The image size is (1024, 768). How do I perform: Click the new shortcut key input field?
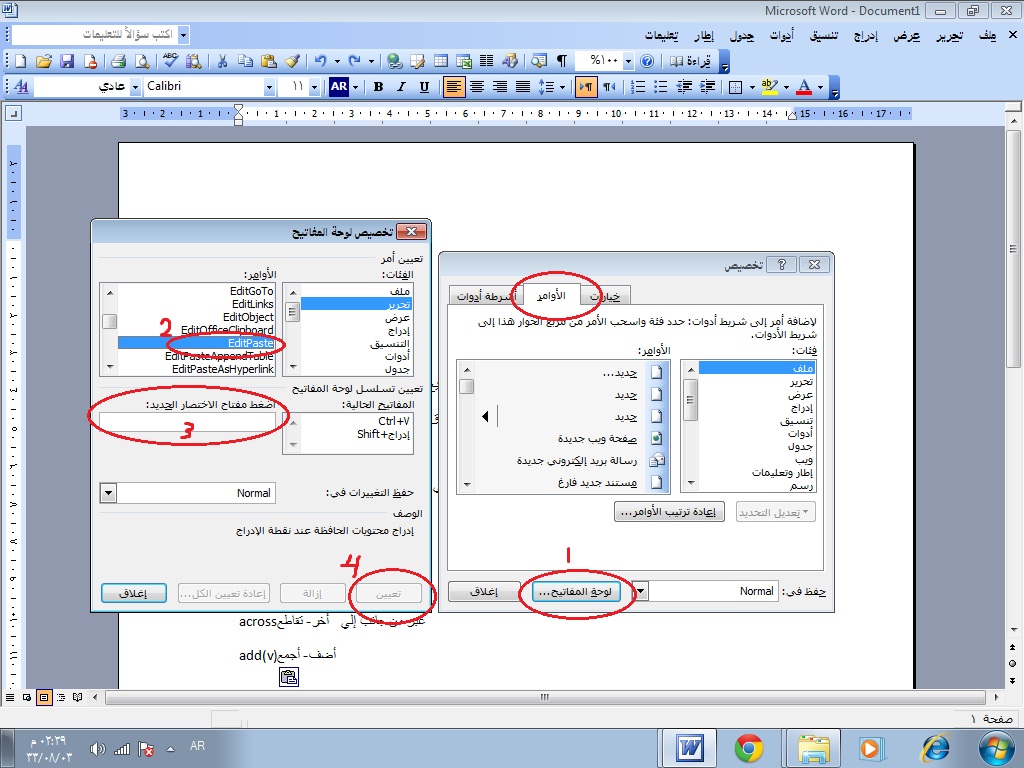(187, 423)
